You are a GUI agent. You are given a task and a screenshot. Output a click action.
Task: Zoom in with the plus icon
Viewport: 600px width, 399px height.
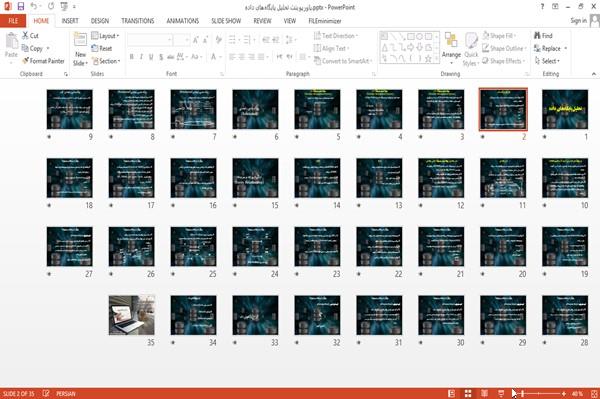[564, 394]
